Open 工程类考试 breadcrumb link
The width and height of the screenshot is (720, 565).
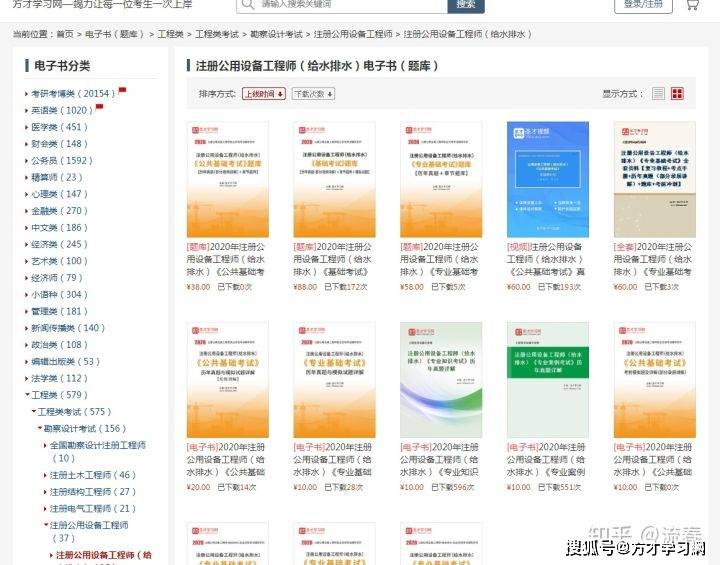(x=217, y=34)
